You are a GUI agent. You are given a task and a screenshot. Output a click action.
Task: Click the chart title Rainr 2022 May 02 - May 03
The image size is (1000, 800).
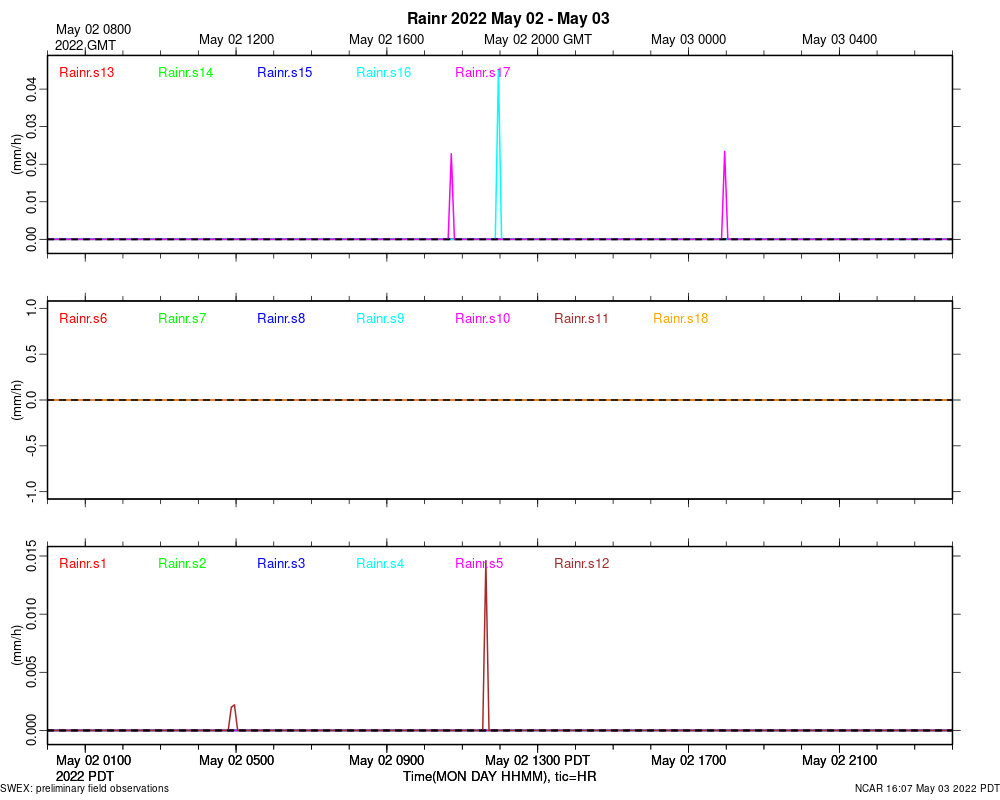(508, 19)
